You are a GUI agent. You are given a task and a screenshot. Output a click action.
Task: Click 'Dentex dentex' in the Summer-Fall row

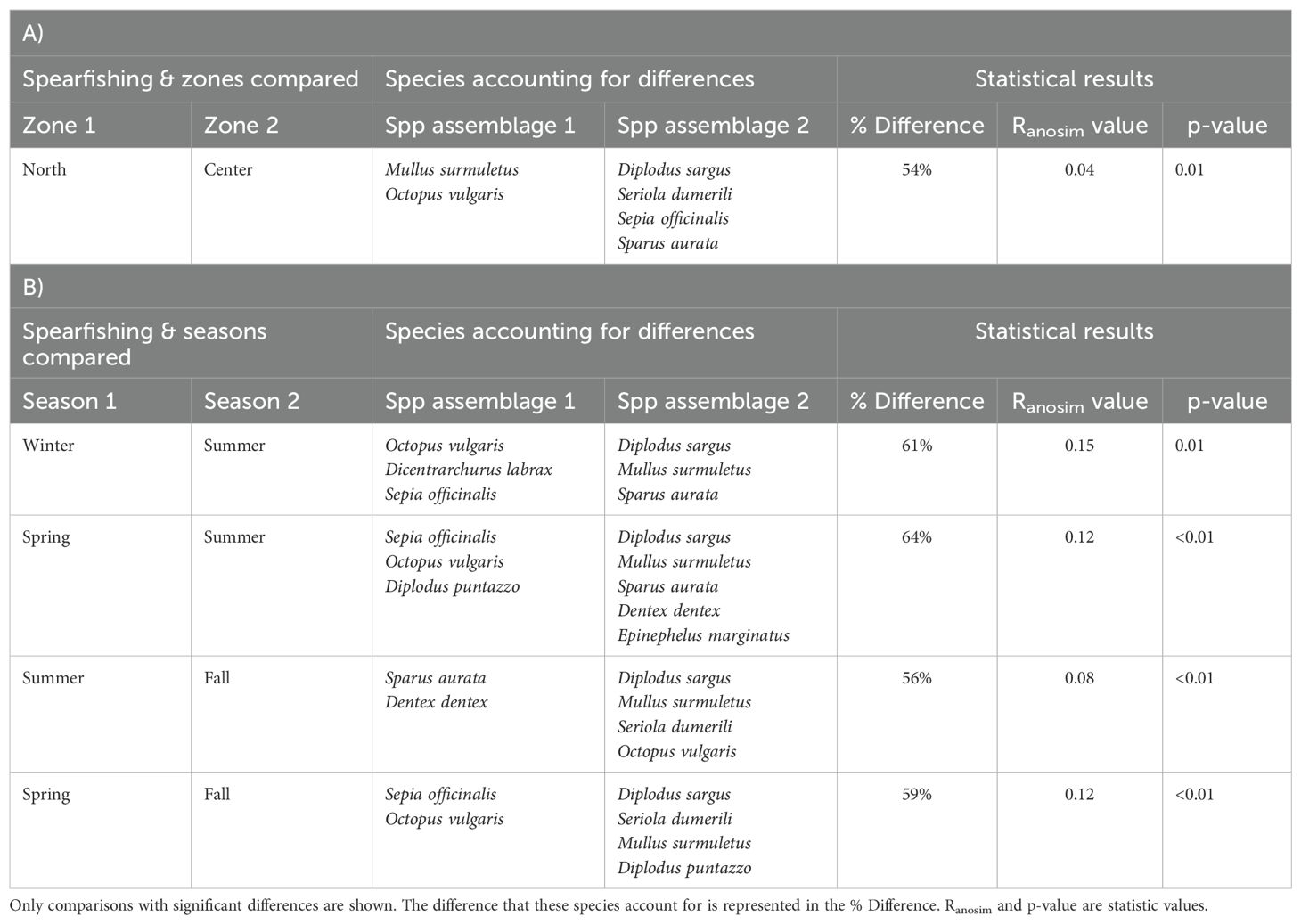click(437, 702)
